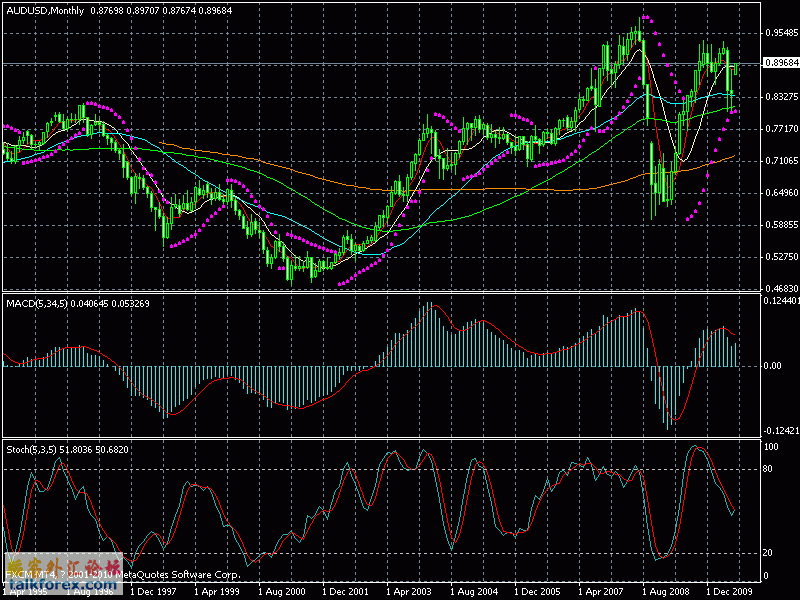Click the AUDUSD,Monthly chart title
Viewport: 800px width, 600px height.
(x=45, y=11)
